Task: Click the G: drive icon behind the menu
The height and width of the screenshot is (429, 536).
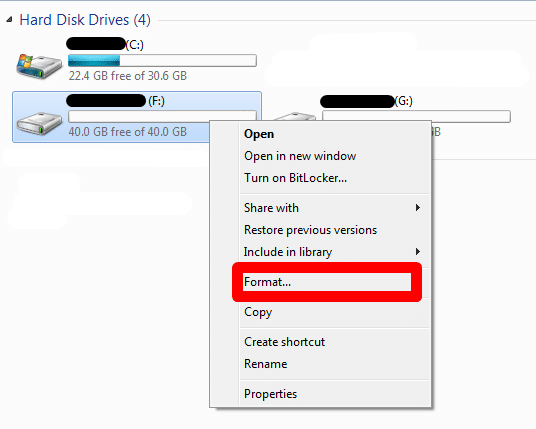Action: 295,116
